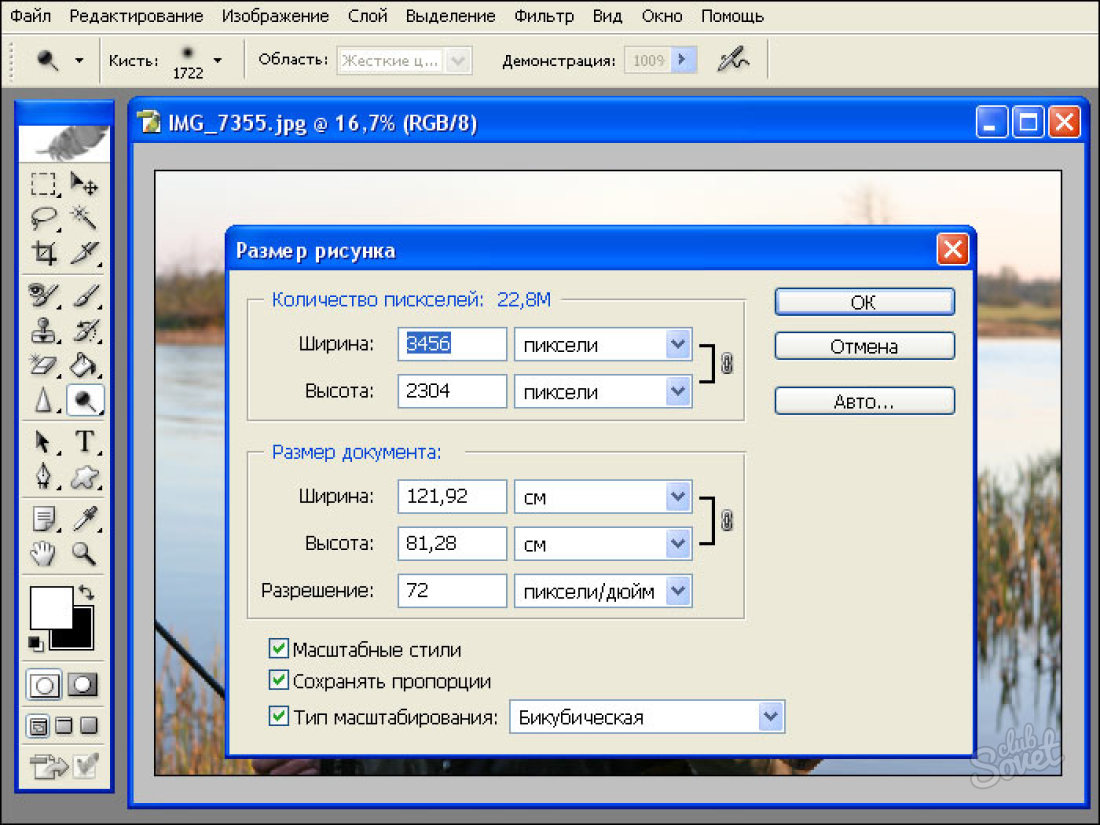The image size is (1100, 825).
Task: Select the Type text tool
Action: point(85,441)
